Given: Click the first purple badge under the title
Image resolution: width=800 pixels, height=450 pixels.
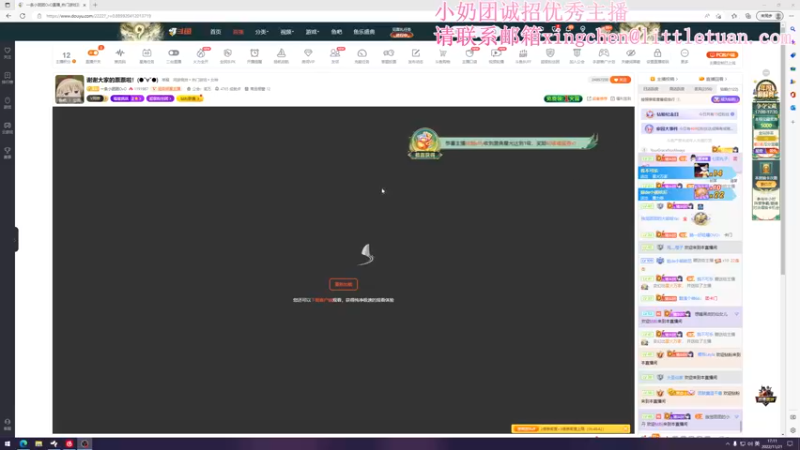Looking at the screenshot, I should 127,98.
